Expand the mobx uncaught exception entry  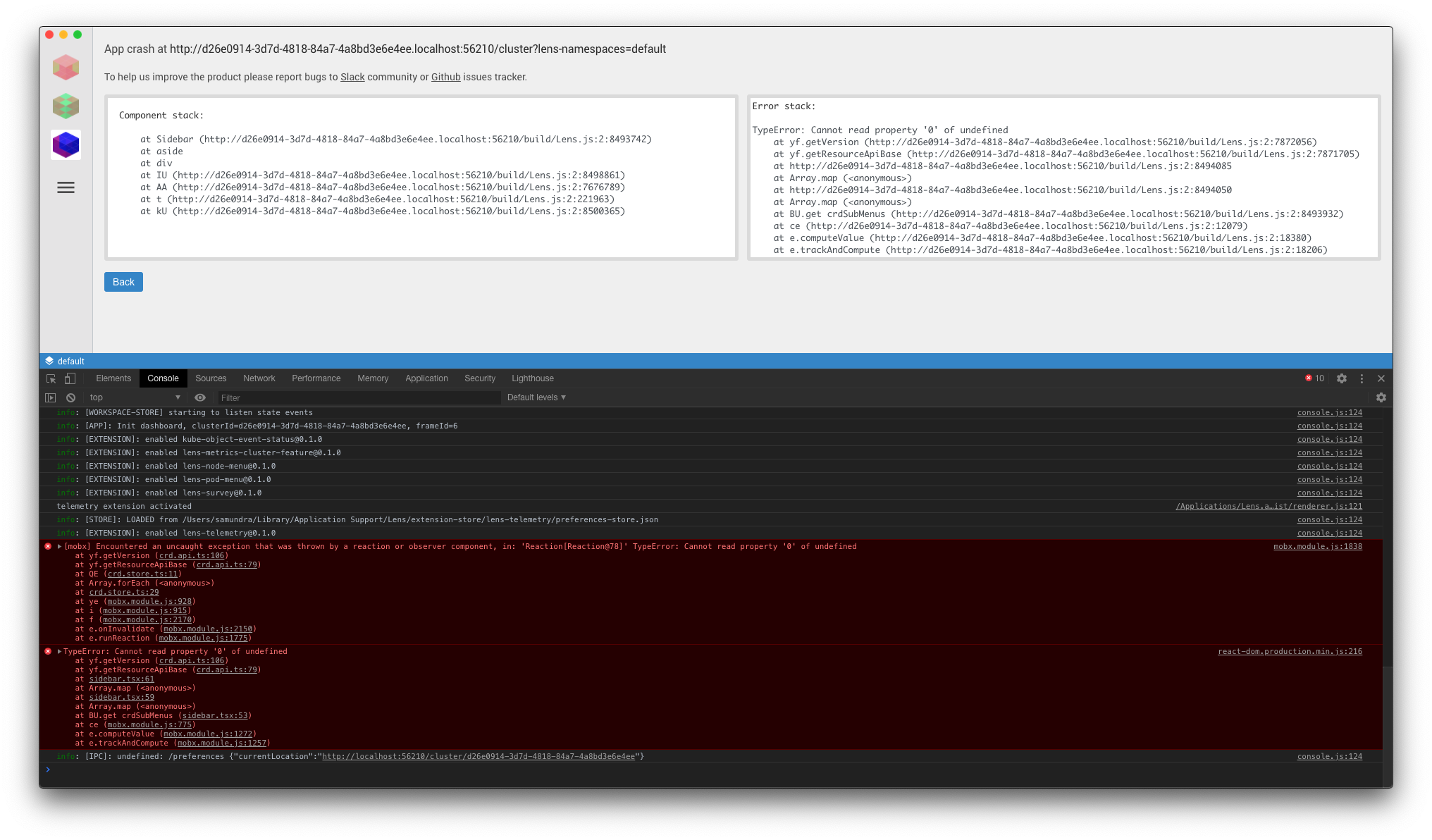(x=60, y=546)
